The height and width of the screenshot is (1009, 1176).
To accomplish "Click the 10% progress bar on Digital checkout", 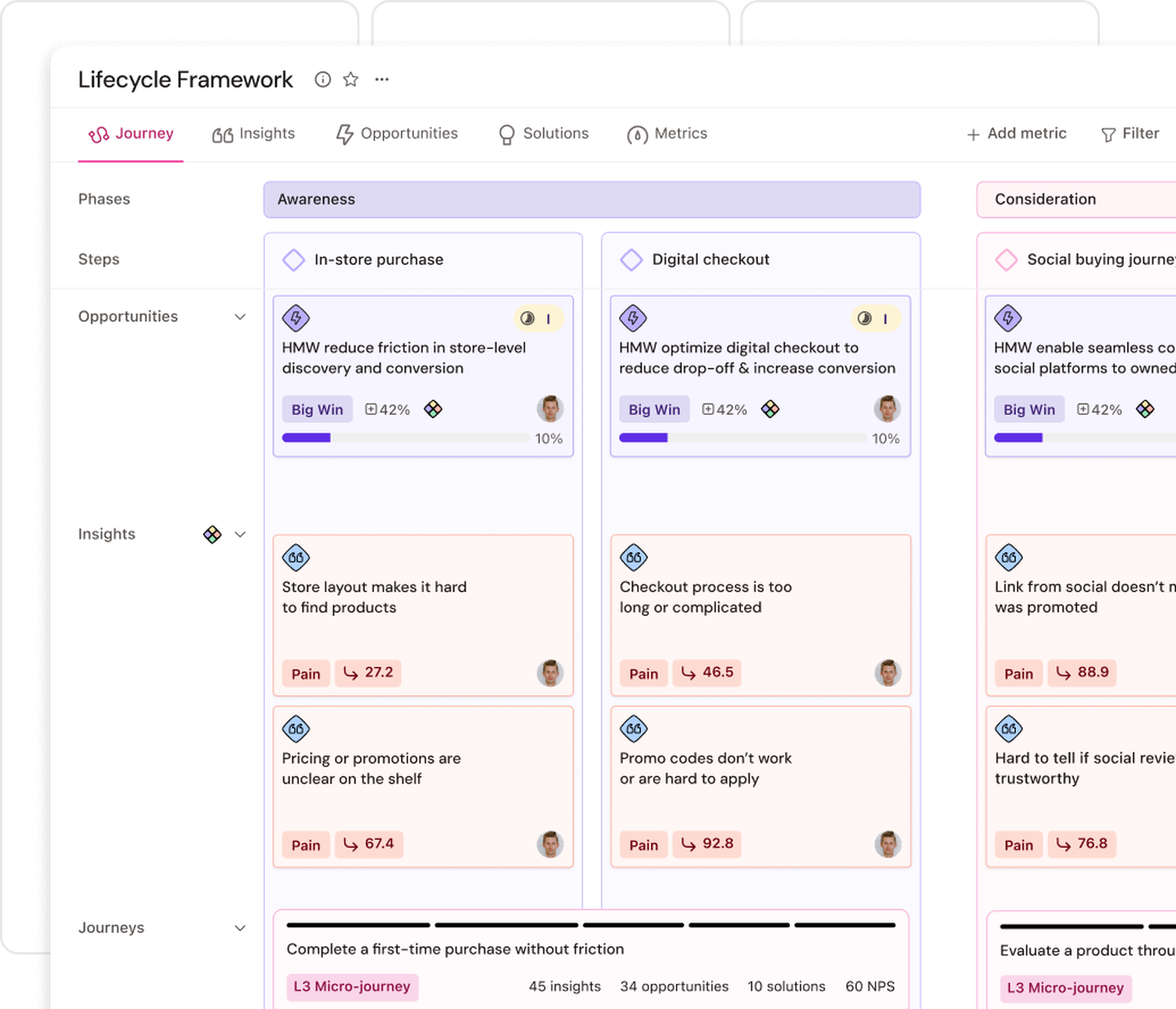I will click(x=743, y=438).
